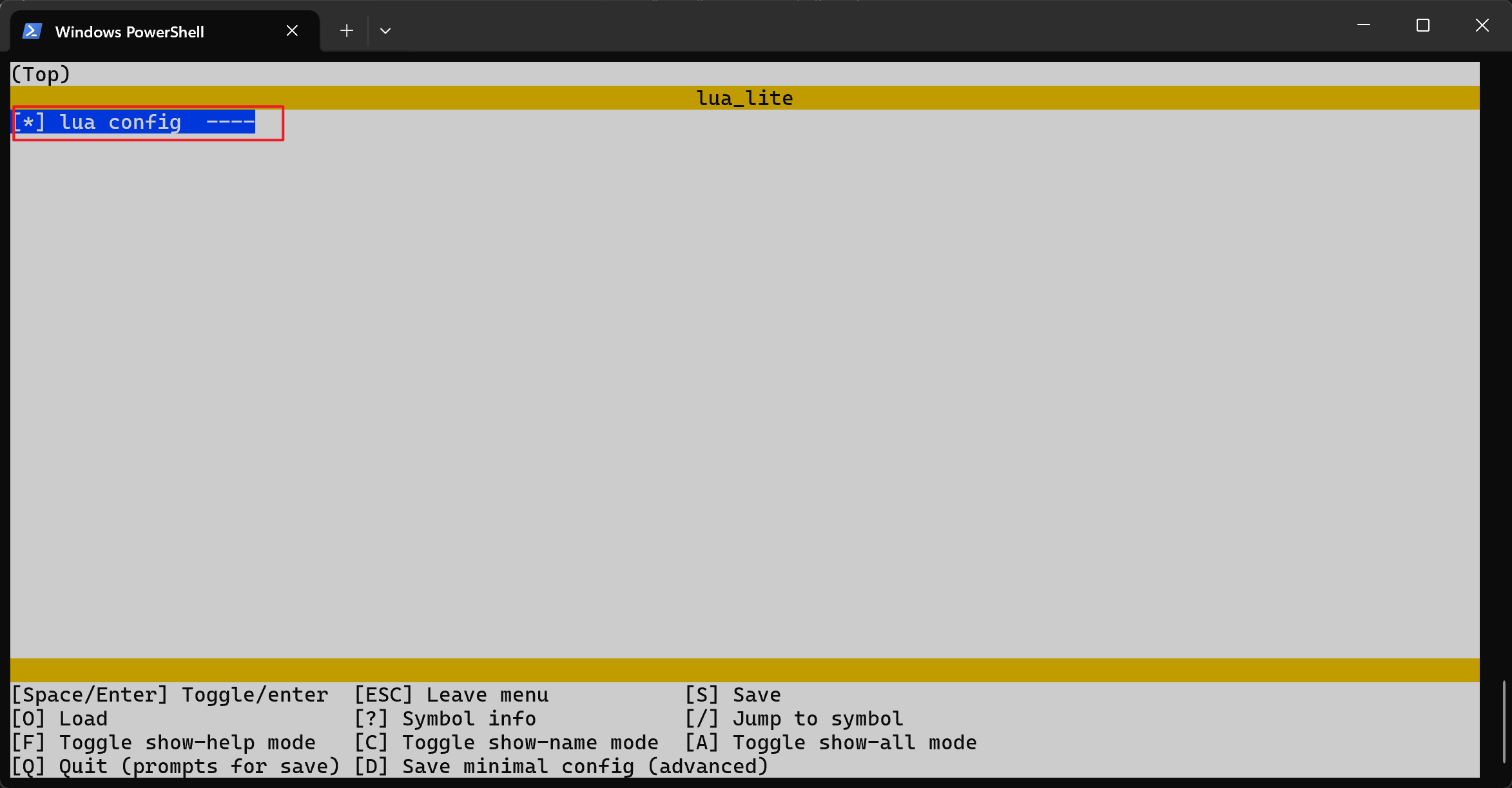The height and width of the screenshot is (788, 1512).
Task: Click the [Q] Quit (prompts for save) hint
Action: tap(176, 766)
